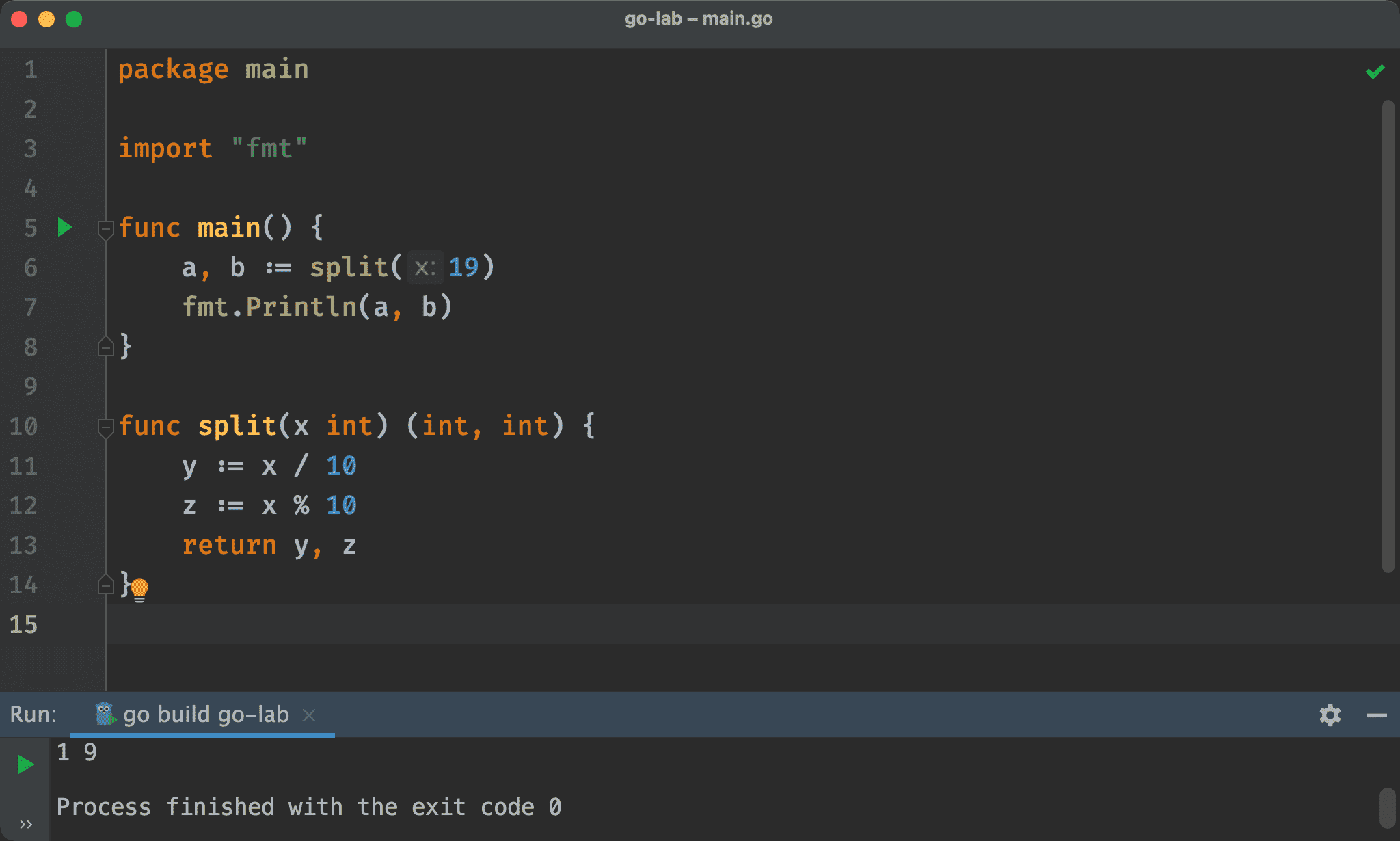Click the value 10 on line 11
This screenshot has height=841, width=1400.
pos(341,466)
